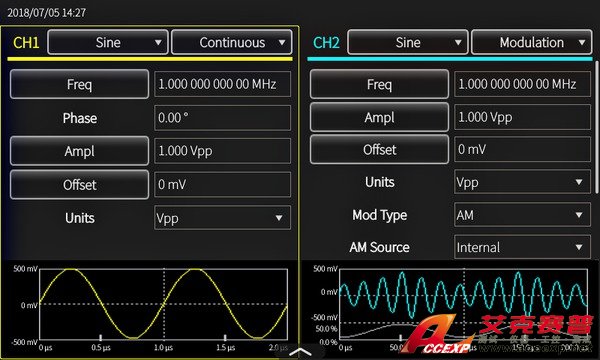Open the CH2 Modulation mode dropdown
Viewport: 600px width, 360px height.
tap(532, 42)
